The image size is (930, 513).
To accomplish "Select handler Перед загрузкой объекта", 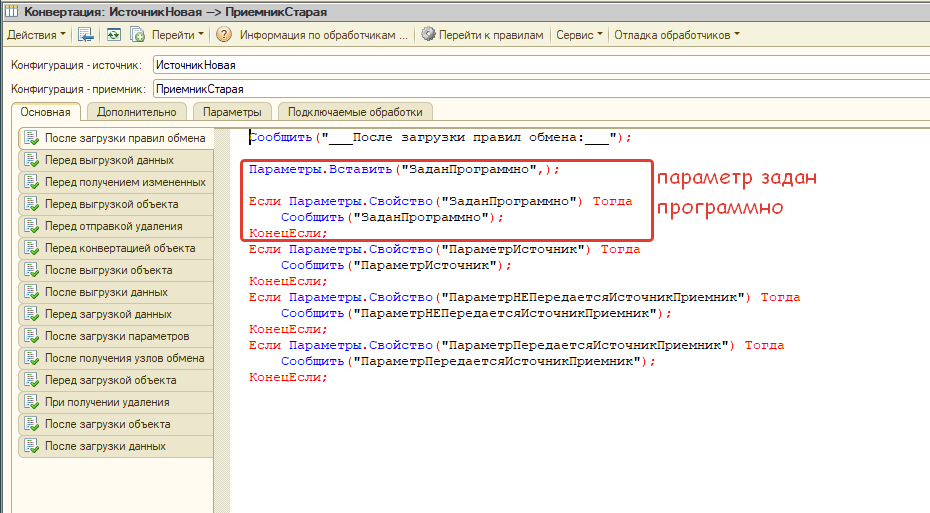I will click(116, 380).
